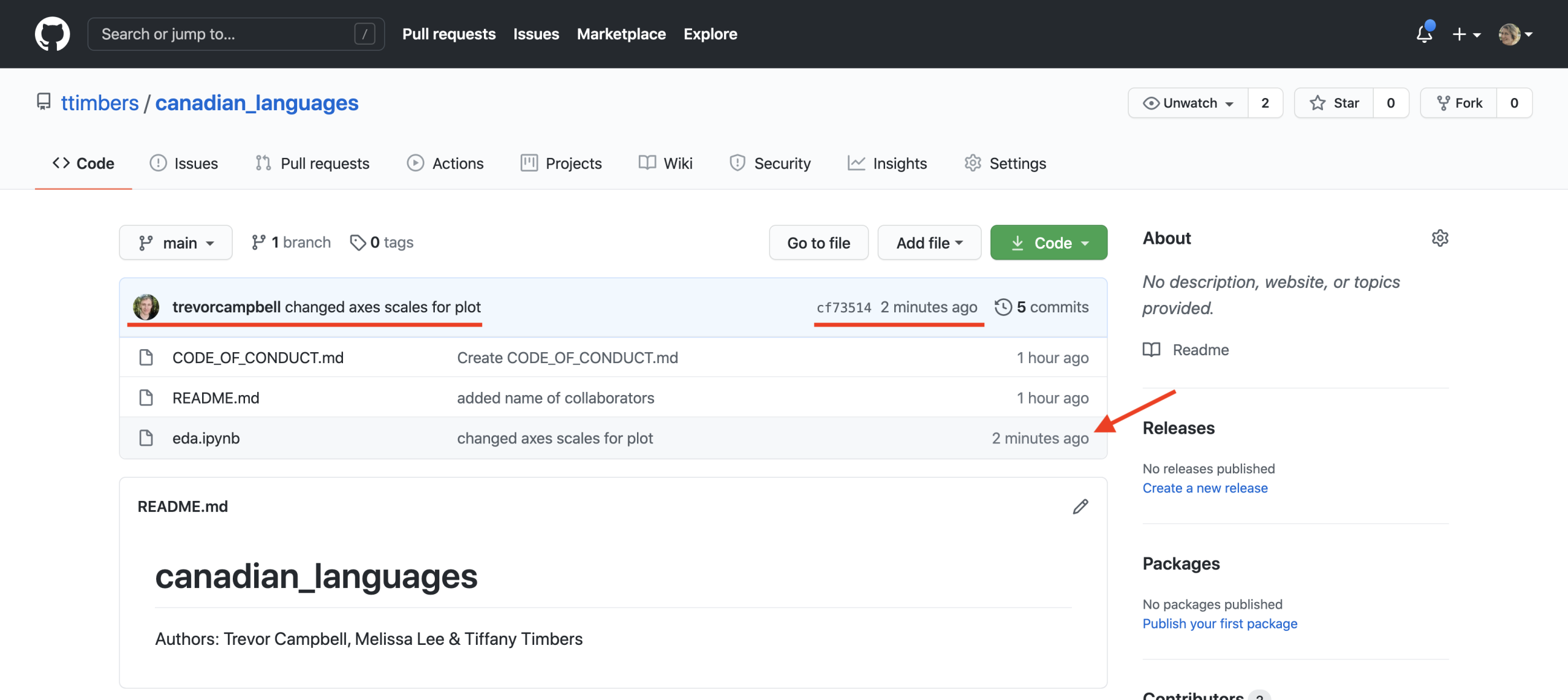Expand the green Code download dropdown
The width and height of the screenshot is (1568, 700).
click(x=1049, y=243)
